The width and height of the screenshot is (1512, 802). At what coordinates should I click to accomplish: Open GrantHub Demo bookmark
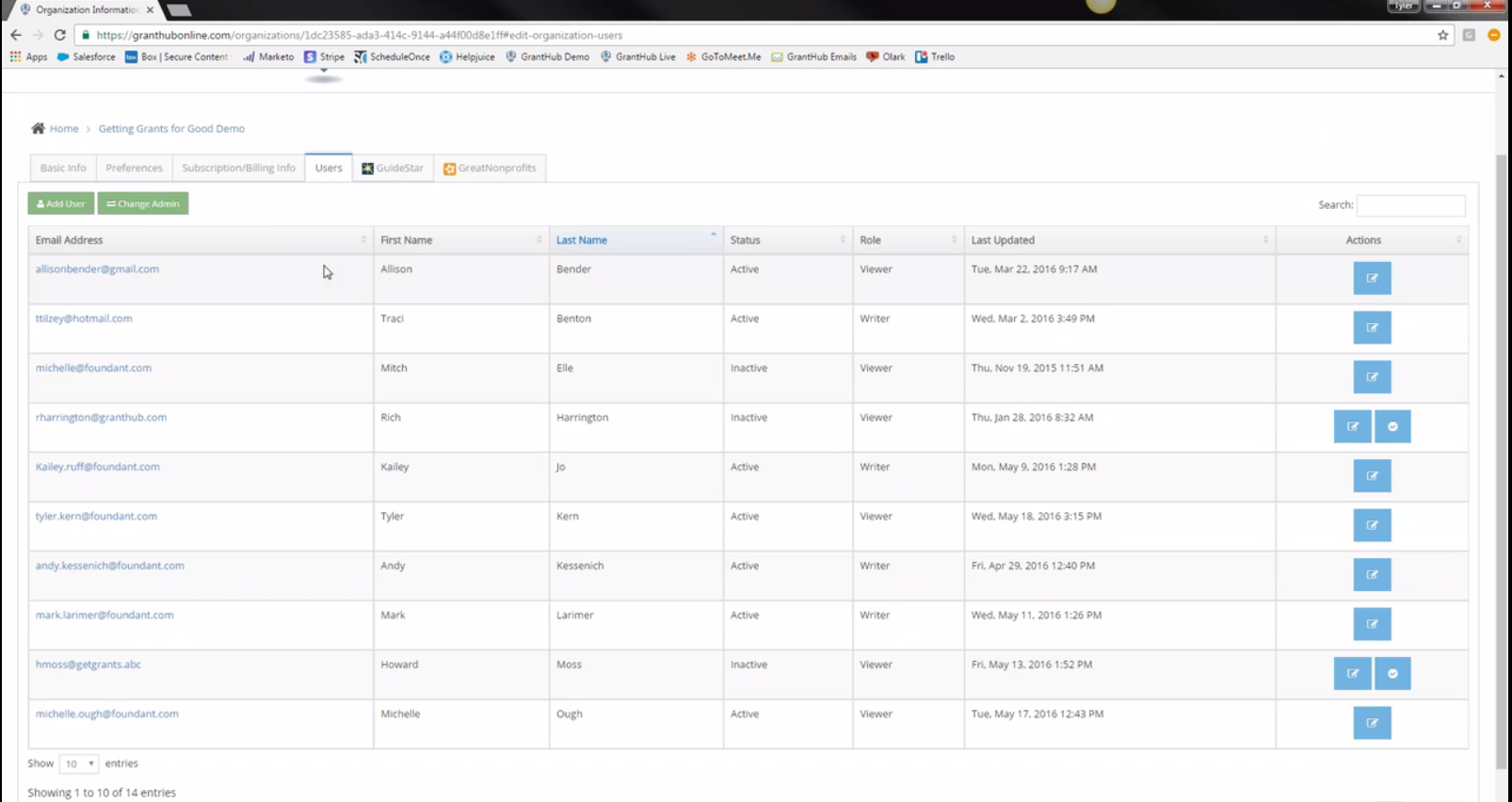click(x=547, y=56)
